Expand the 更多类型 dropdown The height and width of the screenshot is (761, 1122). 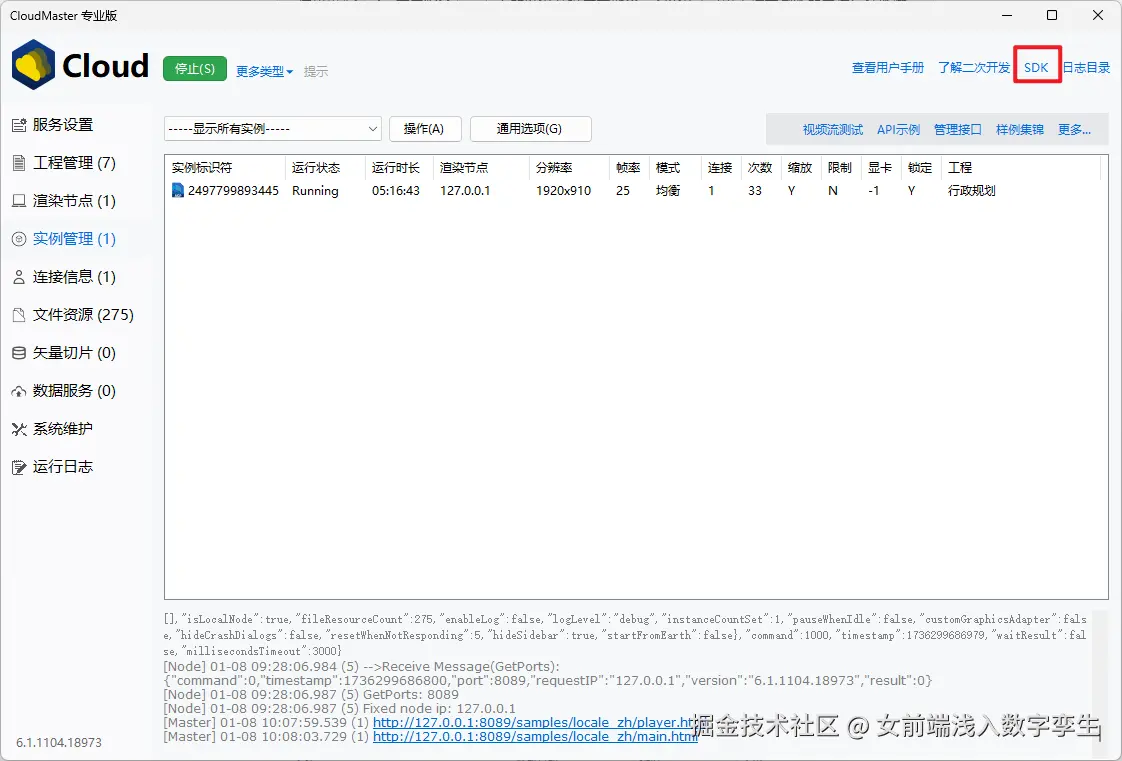265,72
